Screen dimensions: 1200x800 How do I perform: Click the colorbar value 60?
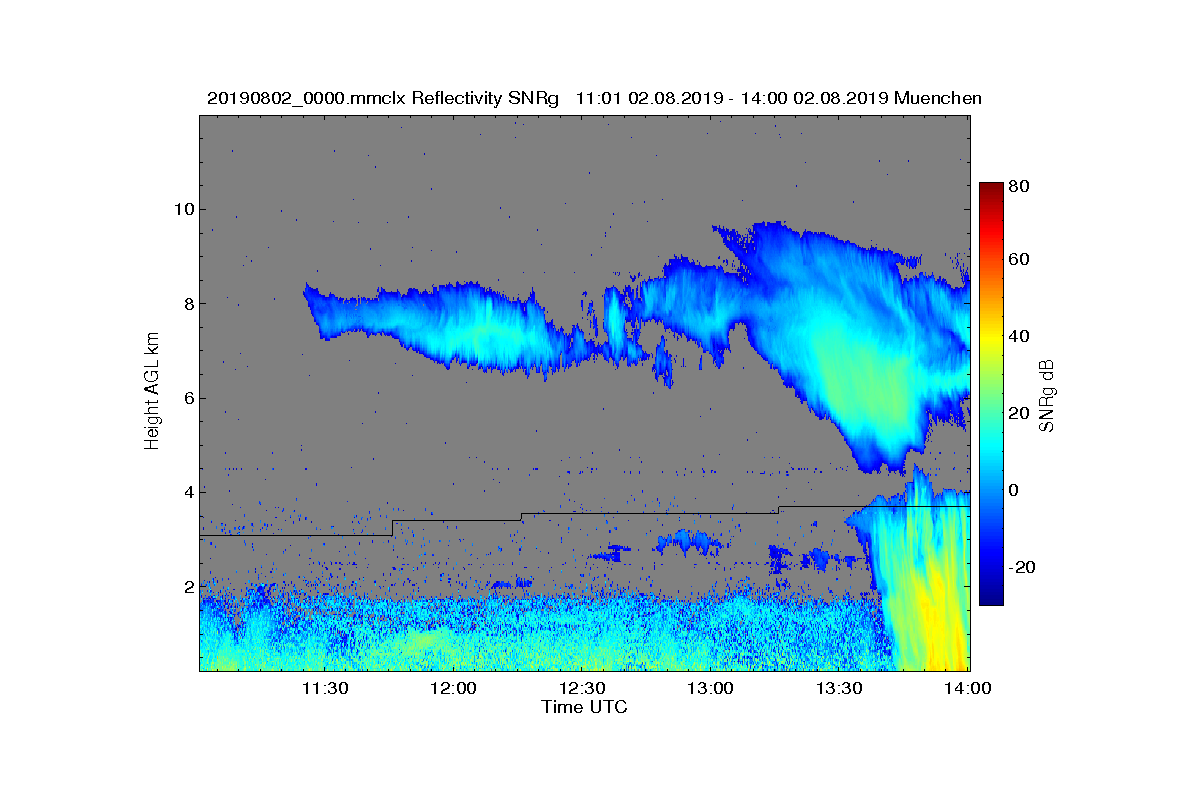[x=1019, y=260]
